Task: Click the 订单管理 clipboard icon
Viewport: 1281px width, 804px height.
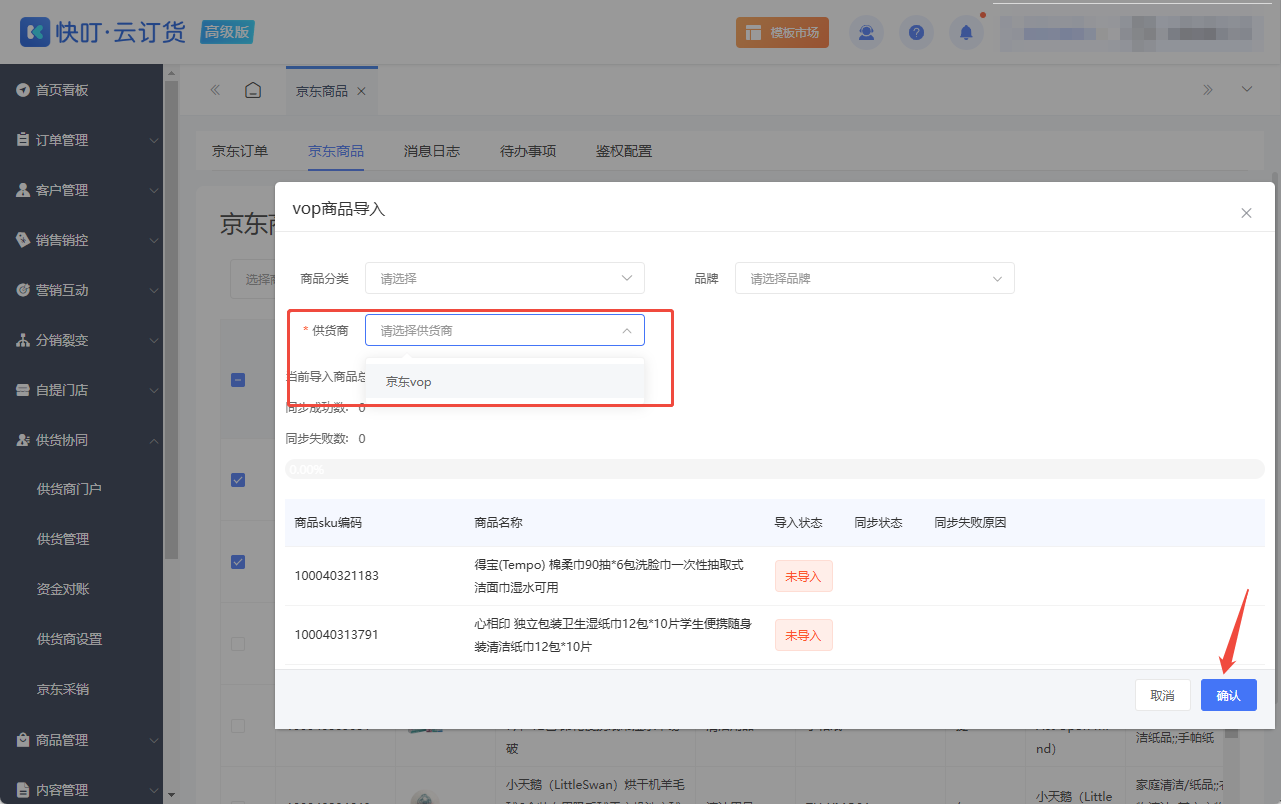Action: (23, 140)
